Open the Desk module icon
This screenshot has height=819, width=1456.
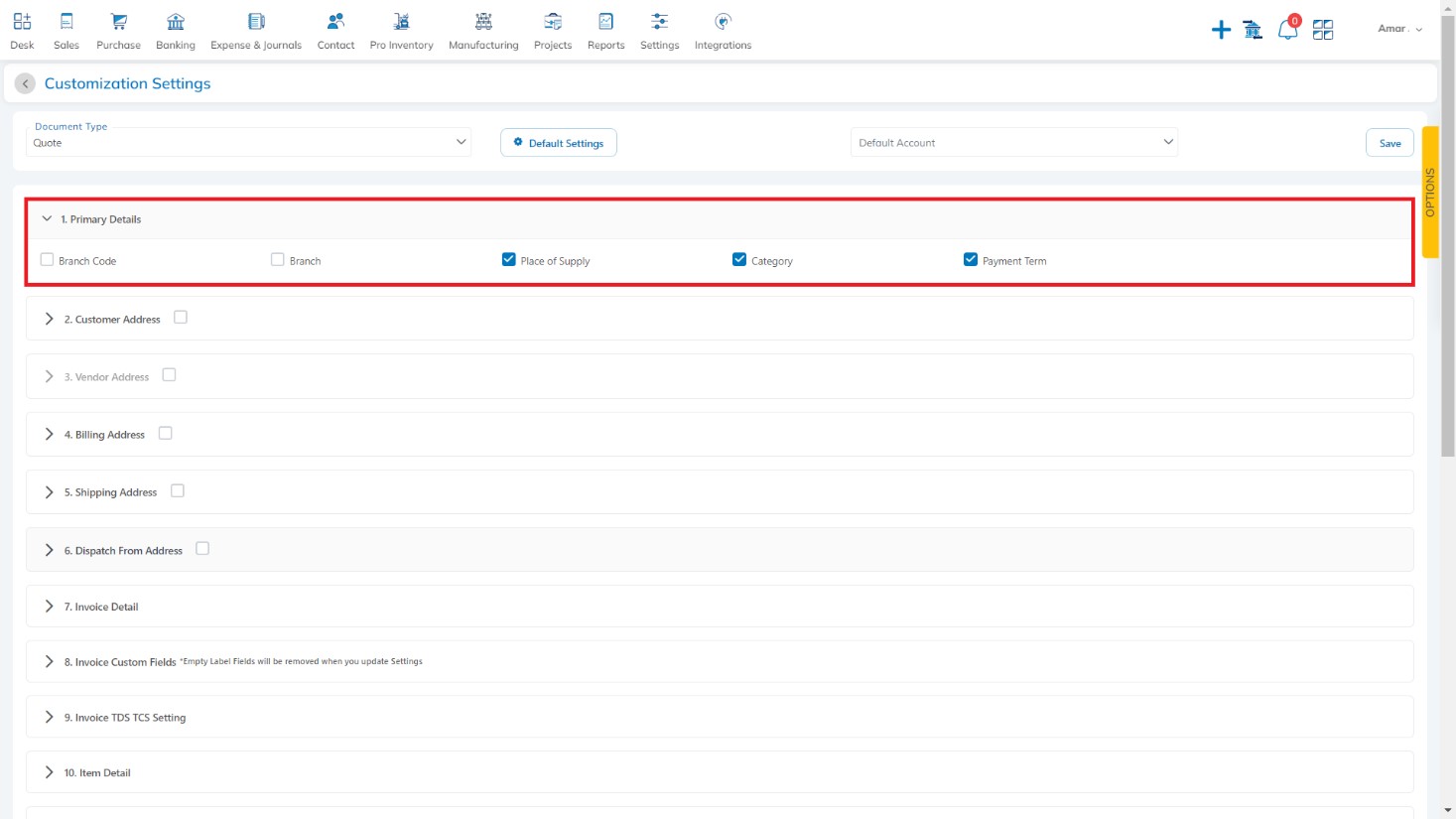point(22,22)
